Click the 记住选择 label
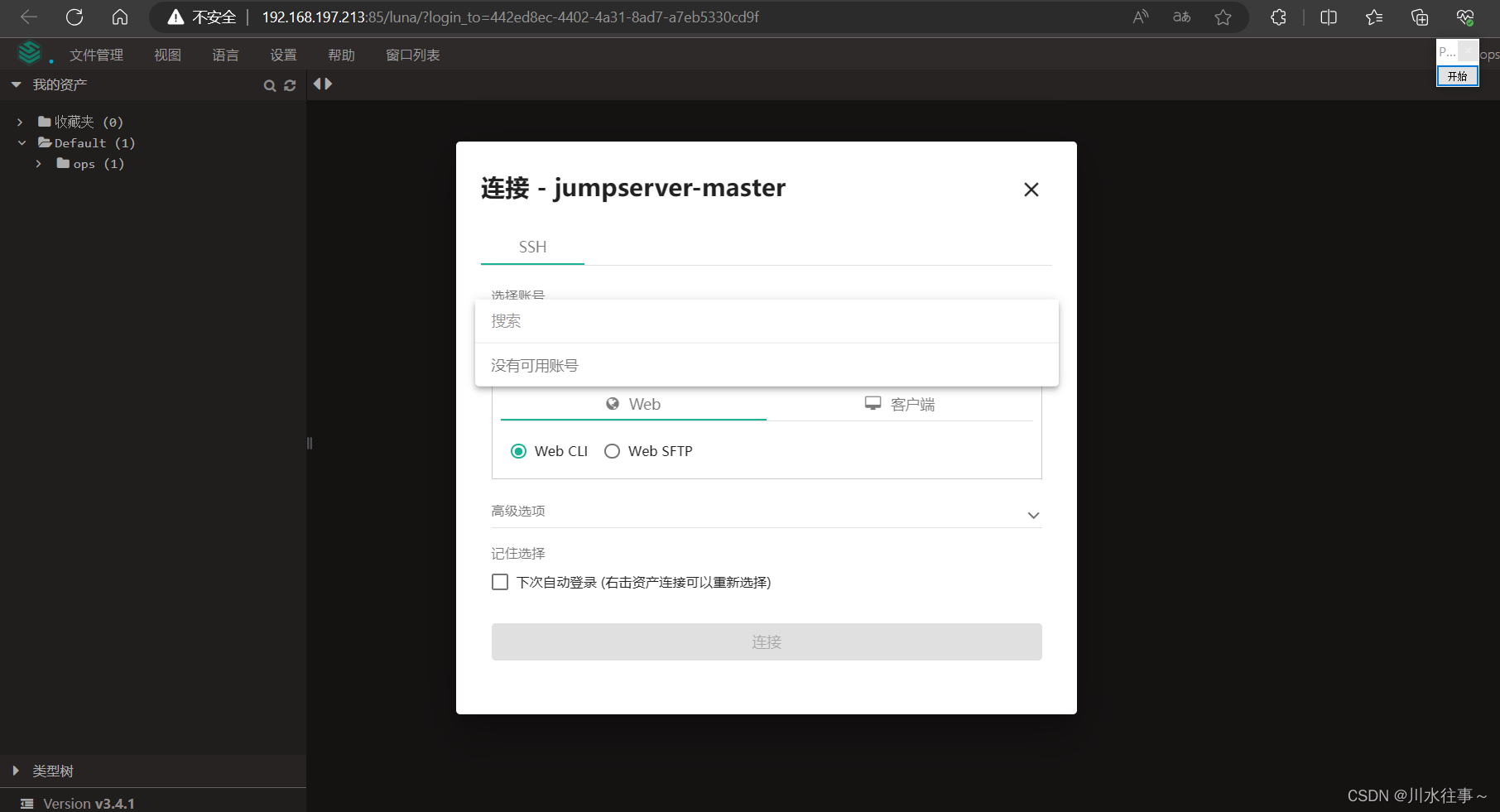Viewport: 1500px width, 812px height. coord(518,553)
